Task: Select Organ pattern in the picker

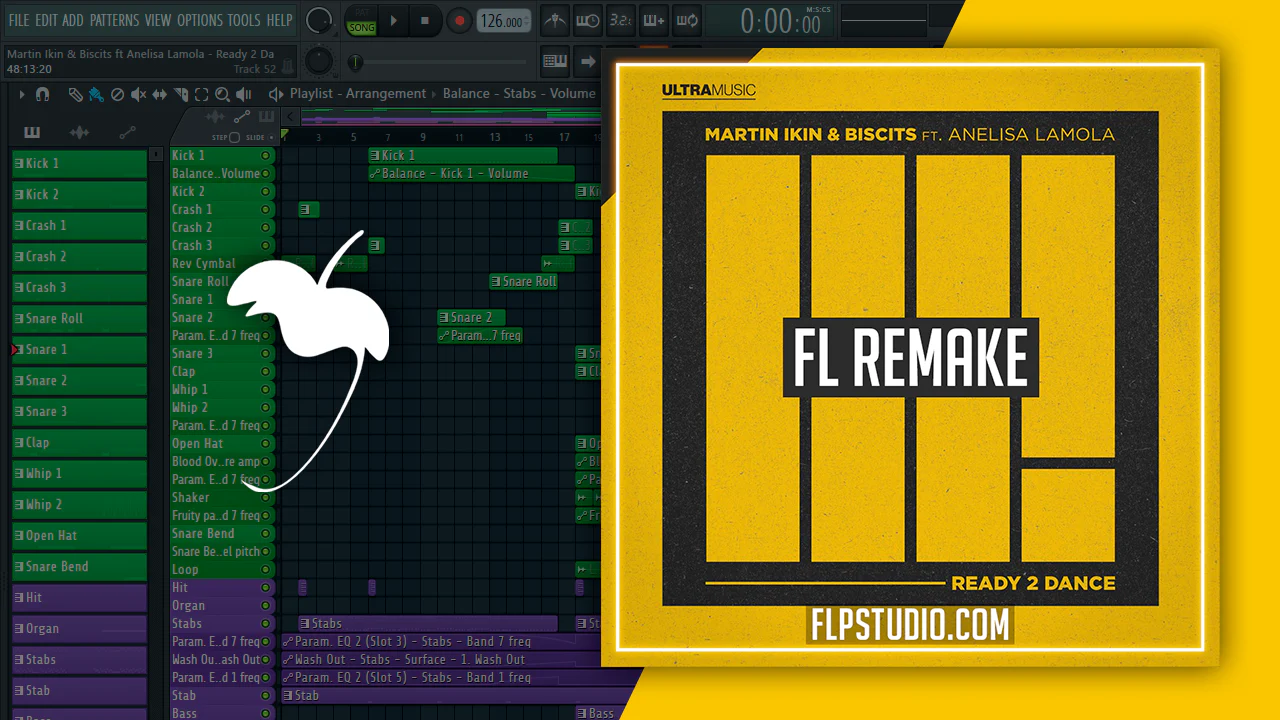Action: pos(79,628)
